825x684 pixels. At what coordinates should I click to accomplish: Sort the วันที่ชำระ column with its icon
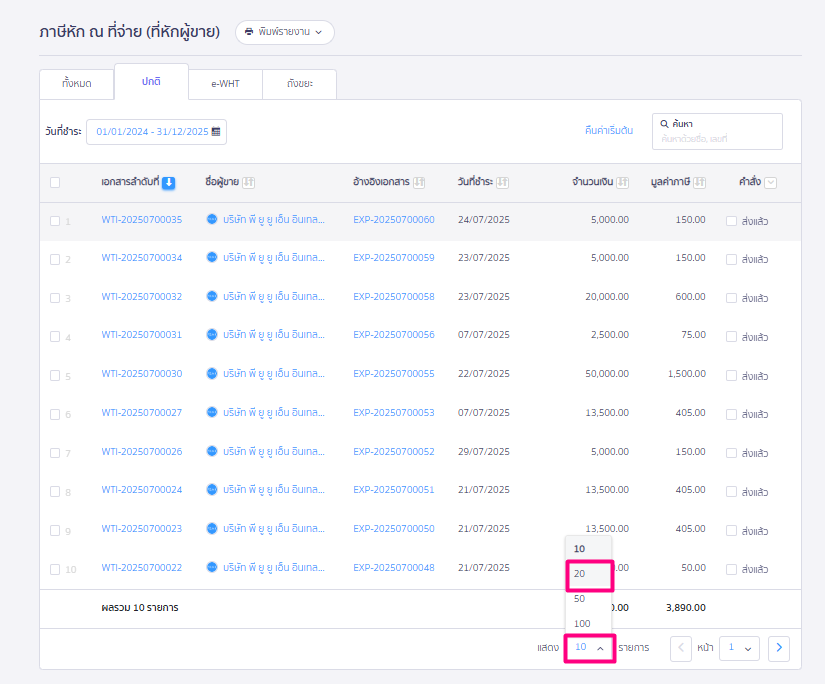(502, 183)
